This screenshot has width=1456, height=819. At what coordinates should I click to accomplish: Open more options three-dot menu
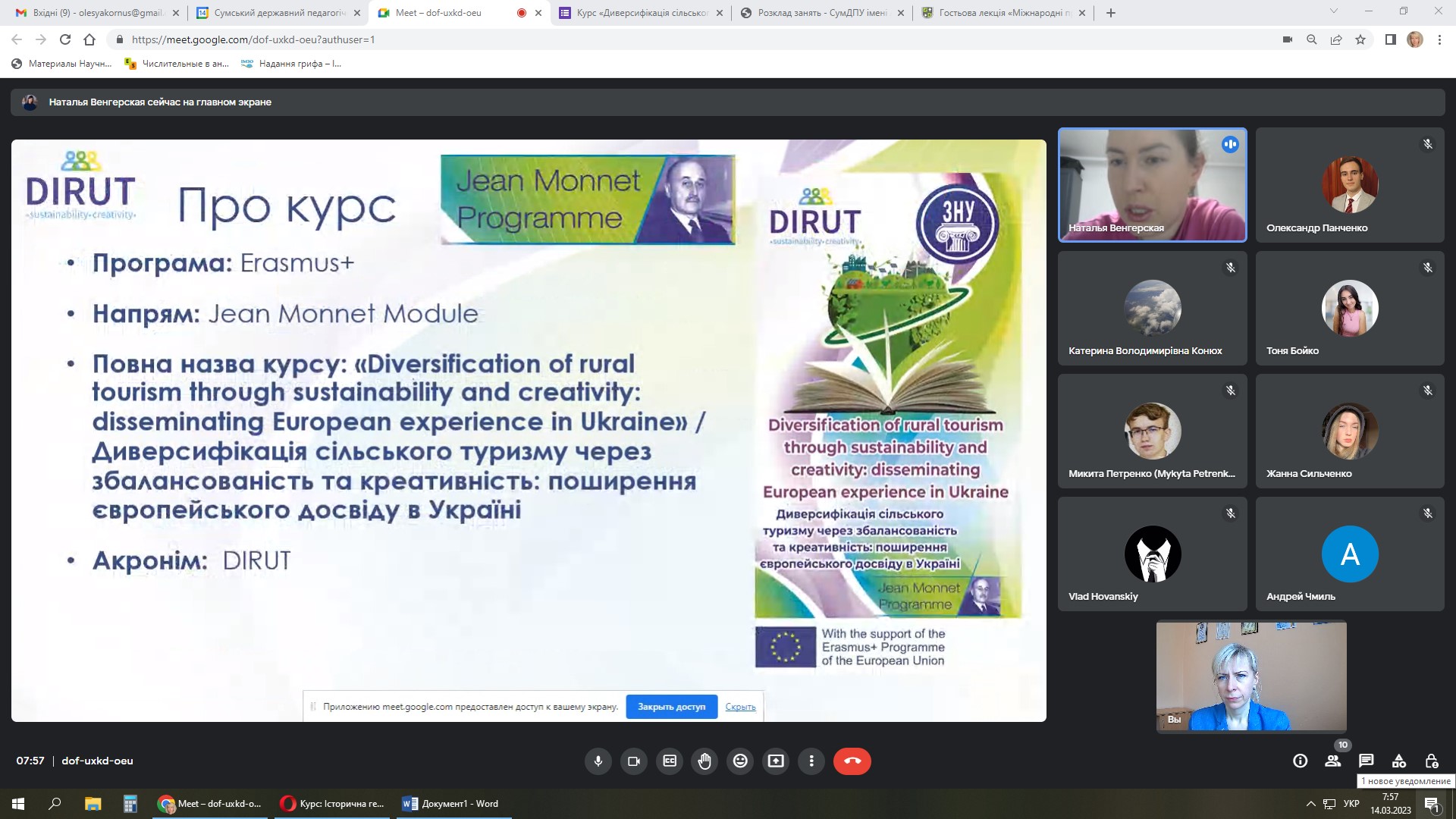pyautogui.click(x=811, y=761)
